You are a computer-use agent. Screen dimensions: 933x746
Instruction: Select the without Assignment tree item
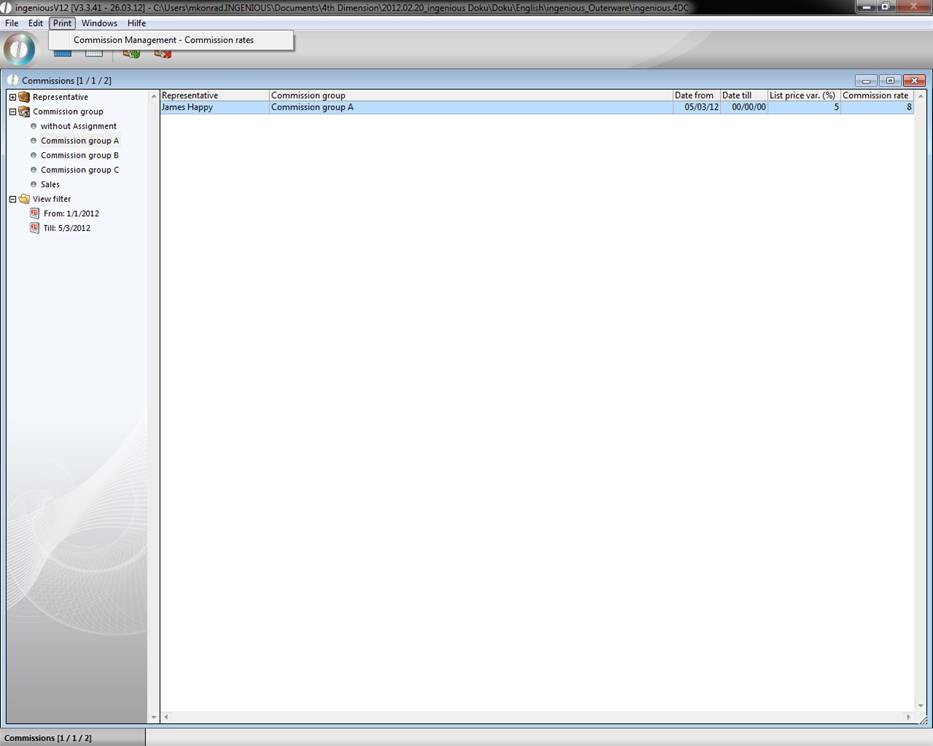pos(78,126)
